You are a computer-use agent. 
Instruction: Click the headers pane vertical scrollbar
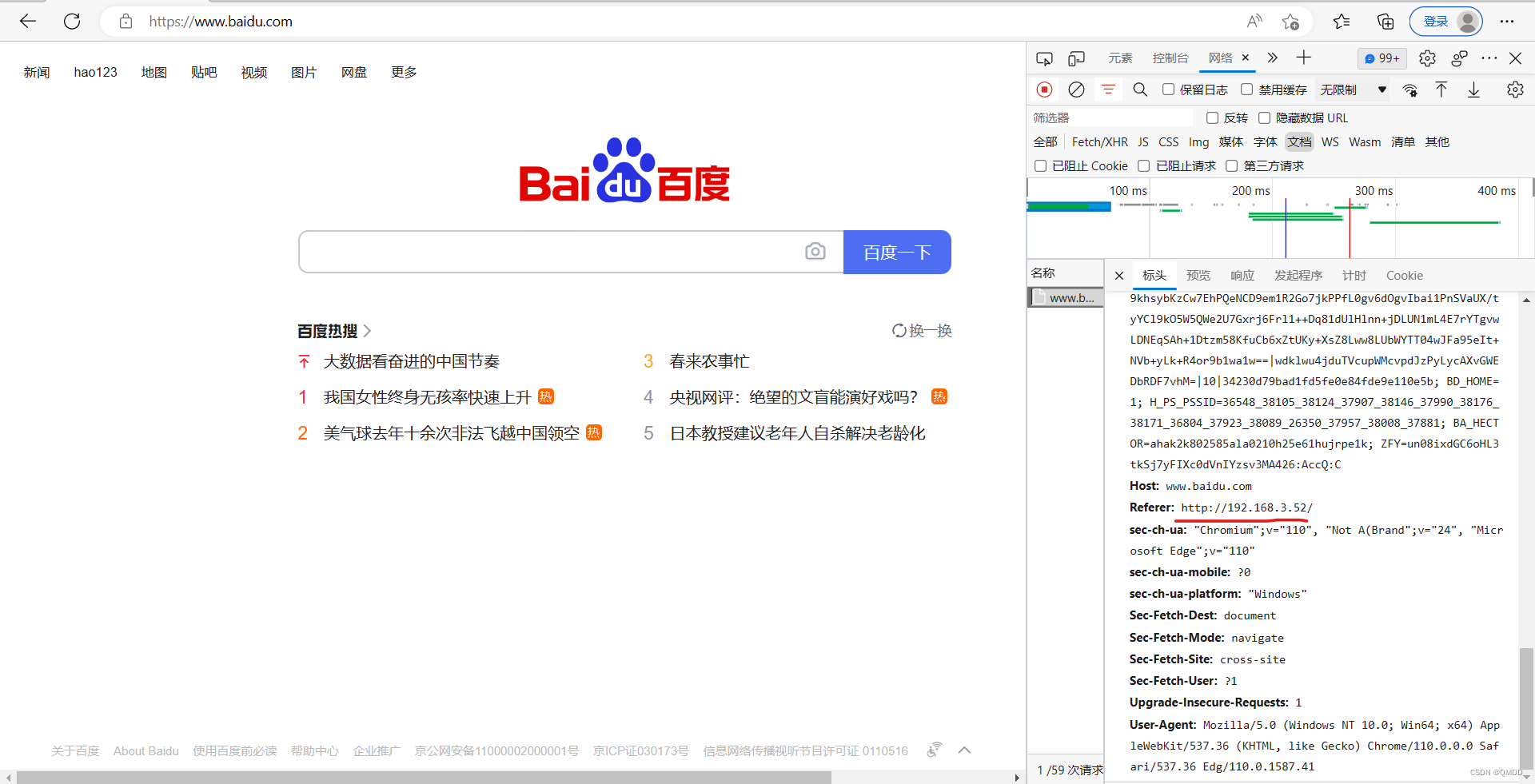(1526, 707)
